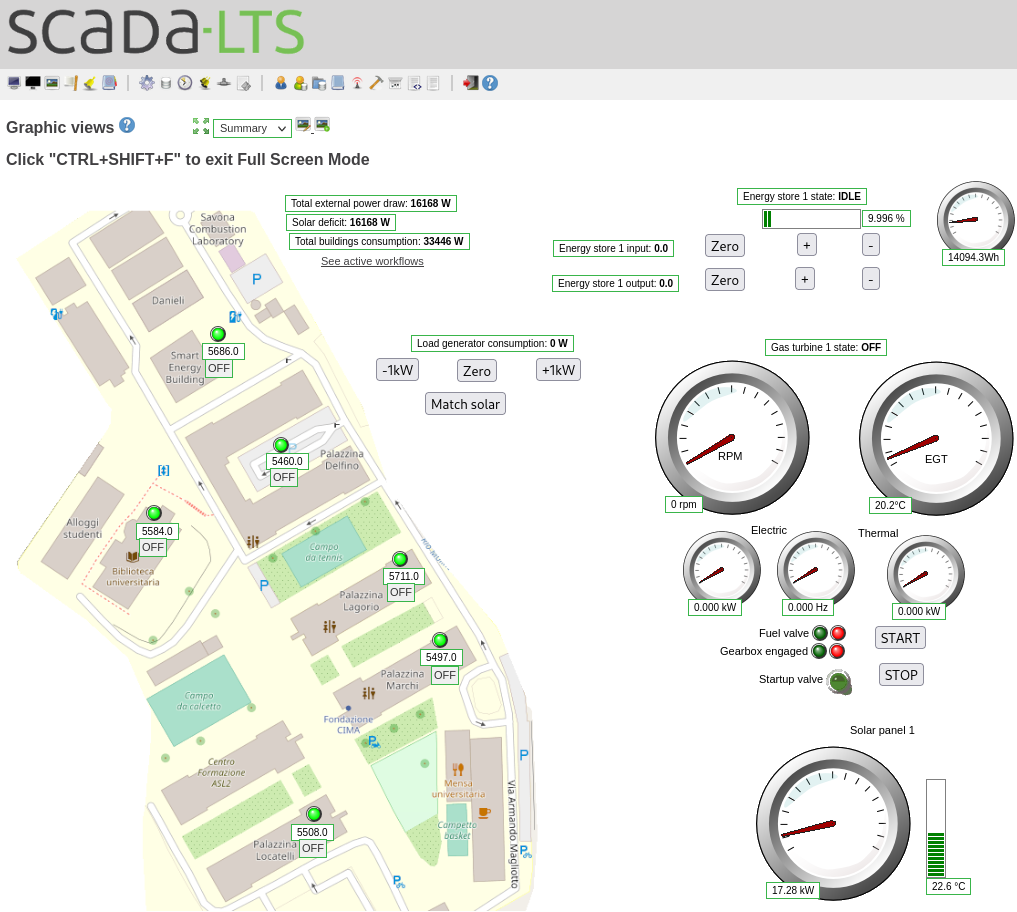Click the Solar panel 1 power gauge

(833, 823)
